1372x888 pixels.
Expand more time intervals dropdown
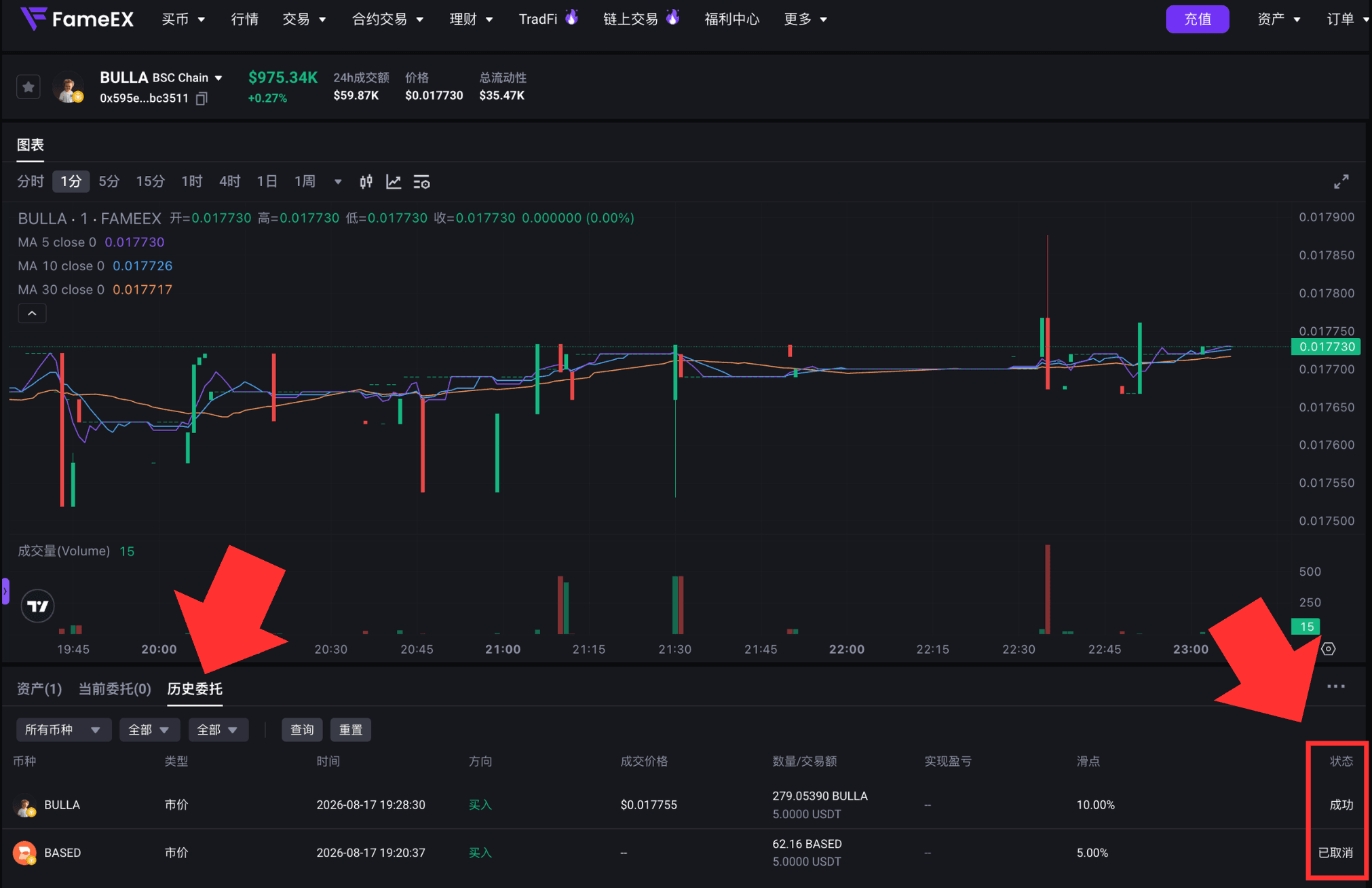click(x=338, y=182)
